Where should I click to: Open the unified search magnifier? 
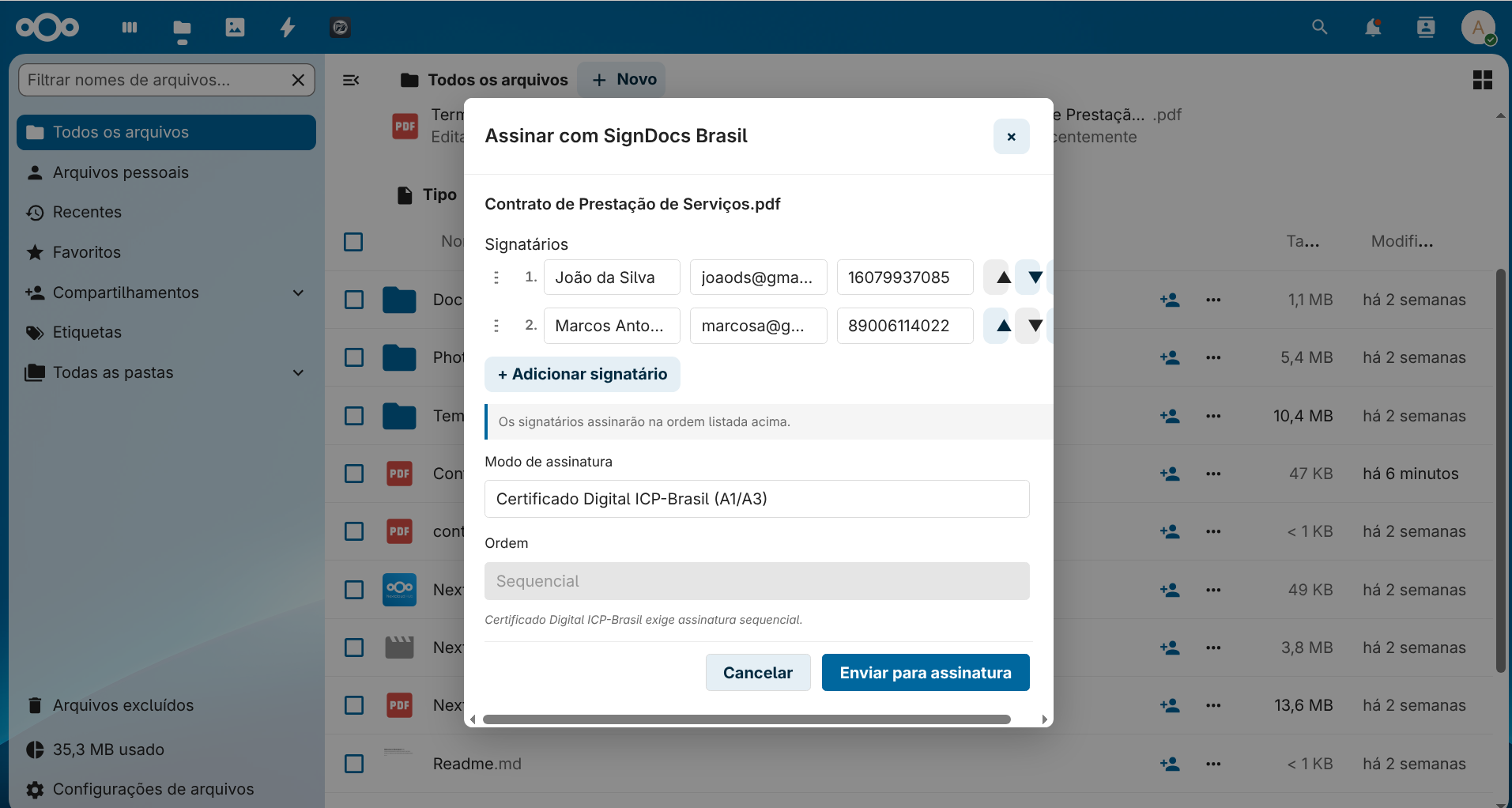coord(1319,27)
